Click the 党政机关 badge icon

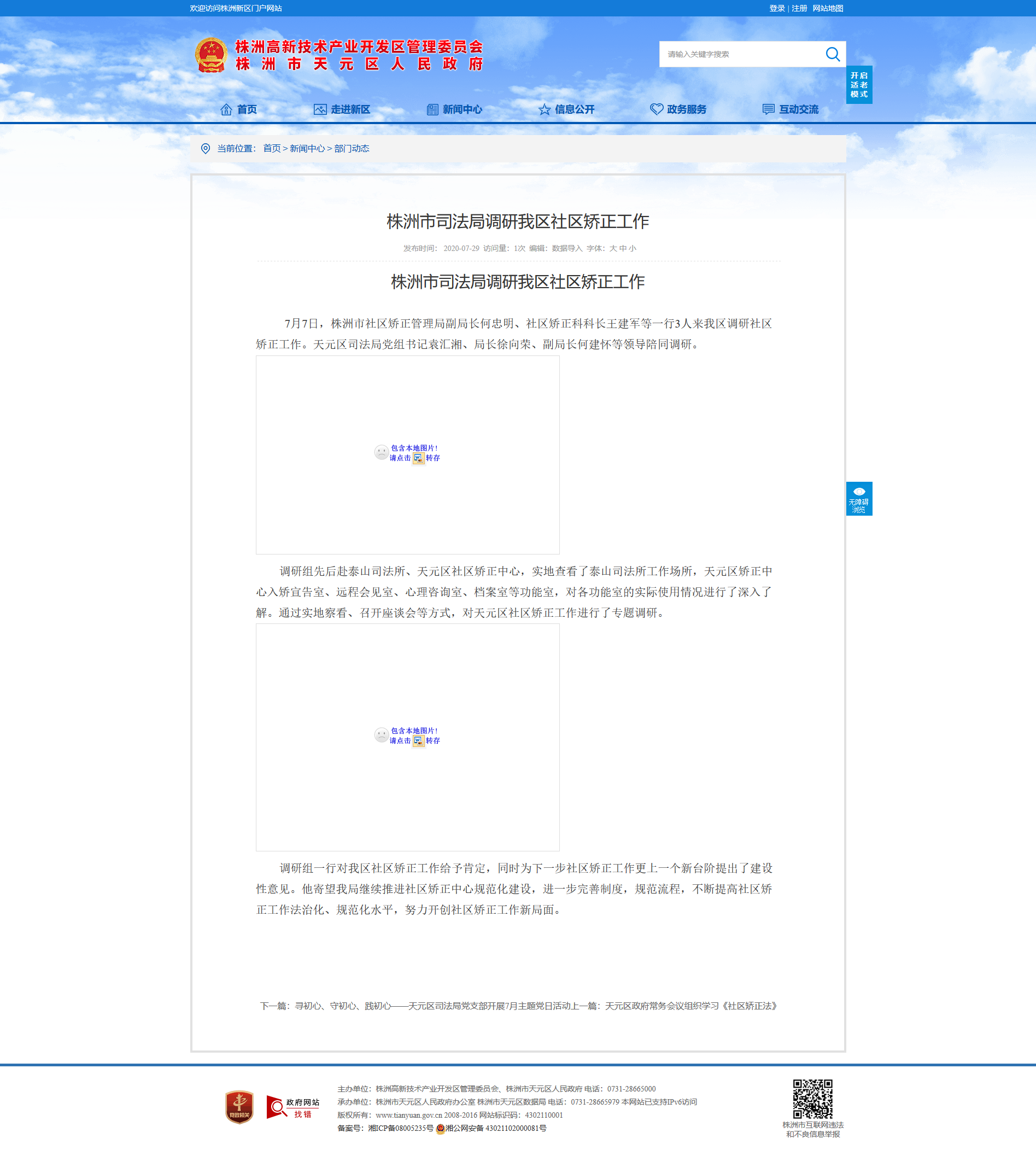click(239, 1106)
